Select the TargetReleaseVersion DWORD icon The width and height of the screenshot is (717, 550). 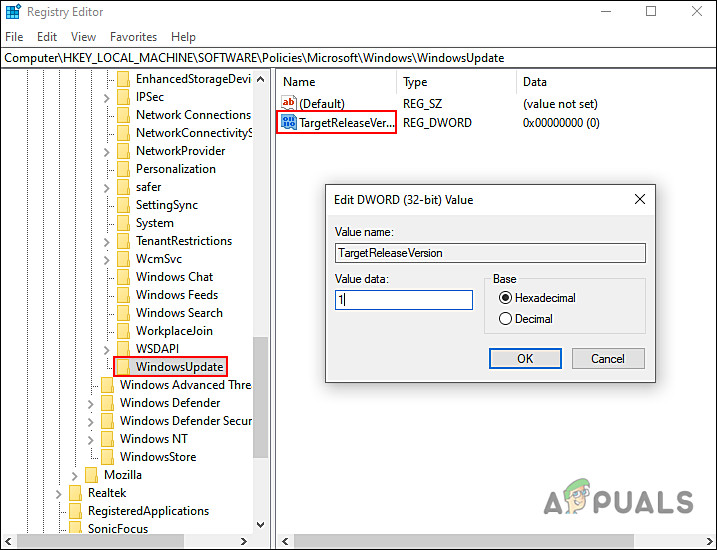[x=289, y=122]
